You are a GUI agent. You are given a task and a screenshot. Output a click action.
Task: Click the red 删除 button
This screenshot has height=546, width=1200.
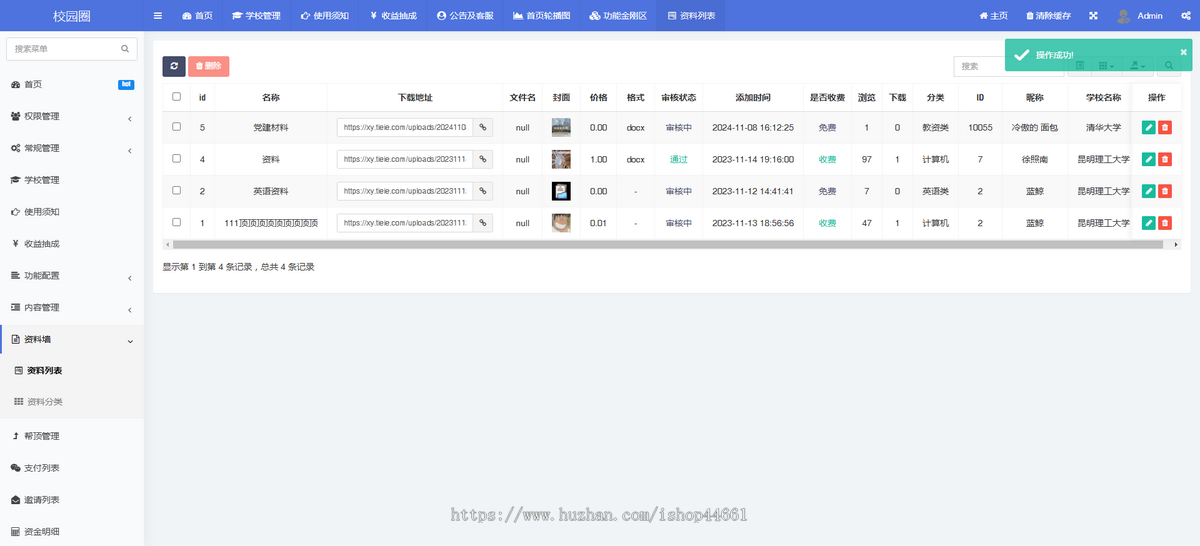tap(209, 66)
